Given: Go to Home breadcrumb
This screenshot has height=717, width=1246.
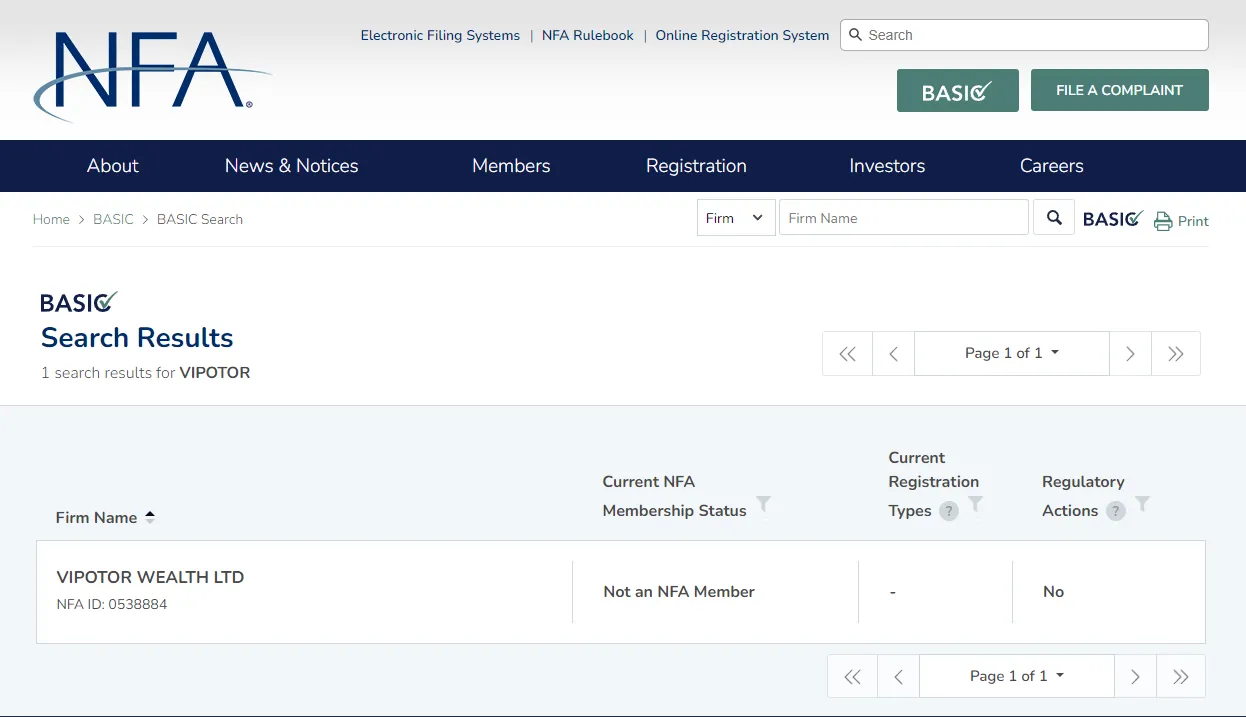Looking at the screenshot, I should [x=51, y=219].
